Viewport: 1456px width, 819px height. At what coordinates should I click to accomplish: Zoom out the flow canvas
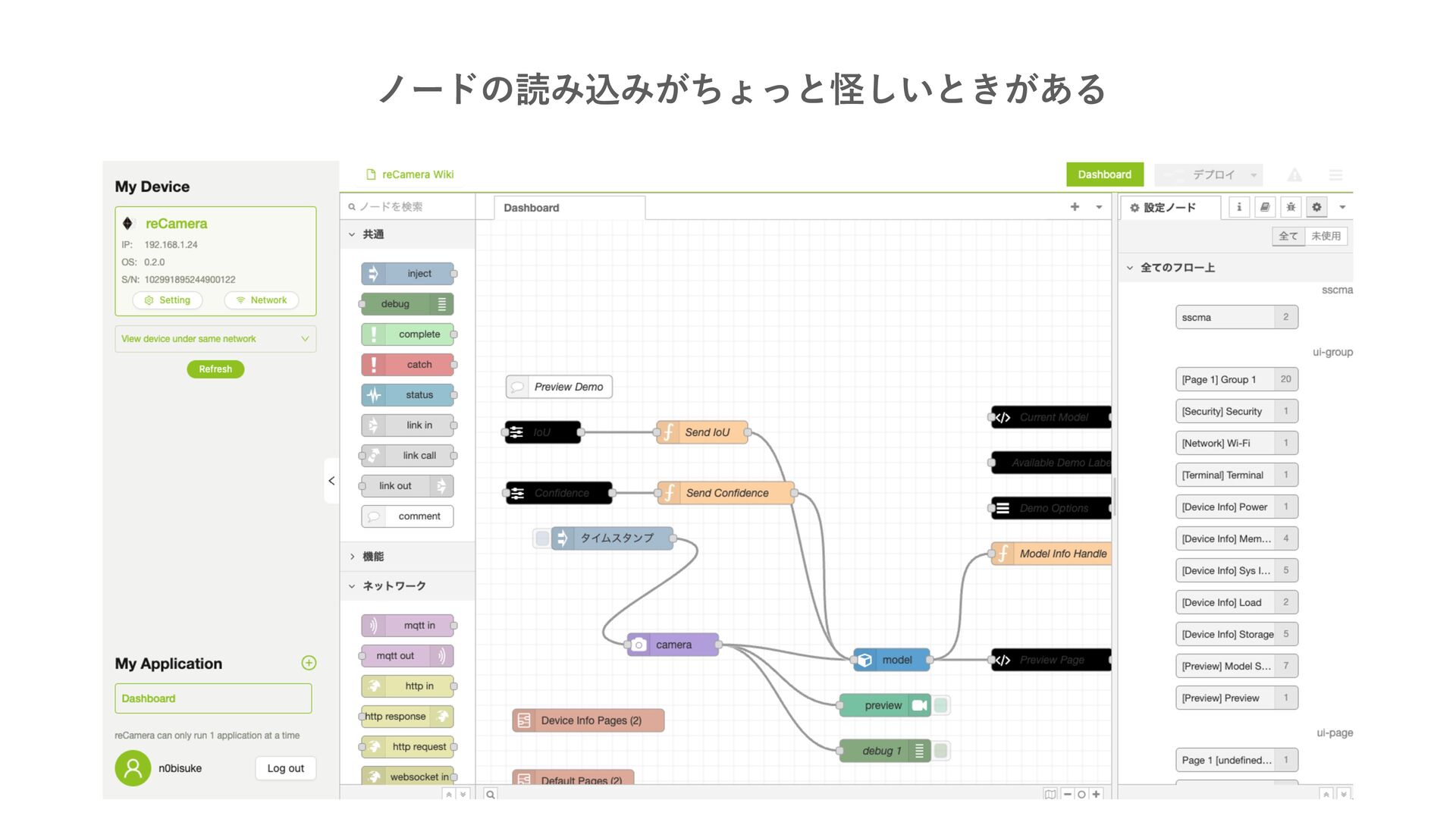1068,794
